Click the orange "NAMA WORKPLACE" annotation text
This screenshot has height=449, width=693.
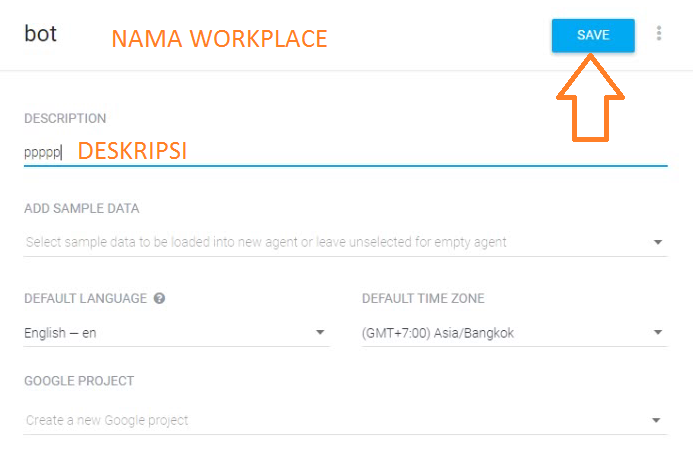pyautogui.click(x=219, y=39)
